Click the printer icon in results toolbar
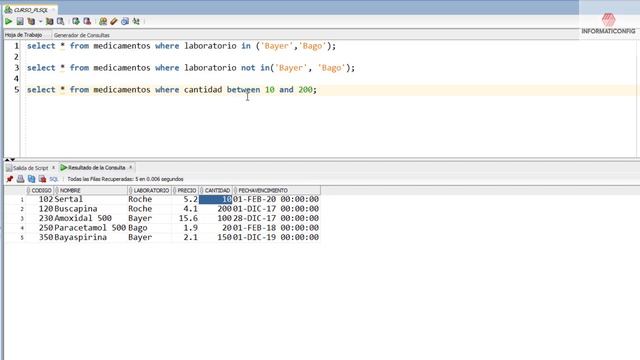640x360 pixels. (20, 179)
